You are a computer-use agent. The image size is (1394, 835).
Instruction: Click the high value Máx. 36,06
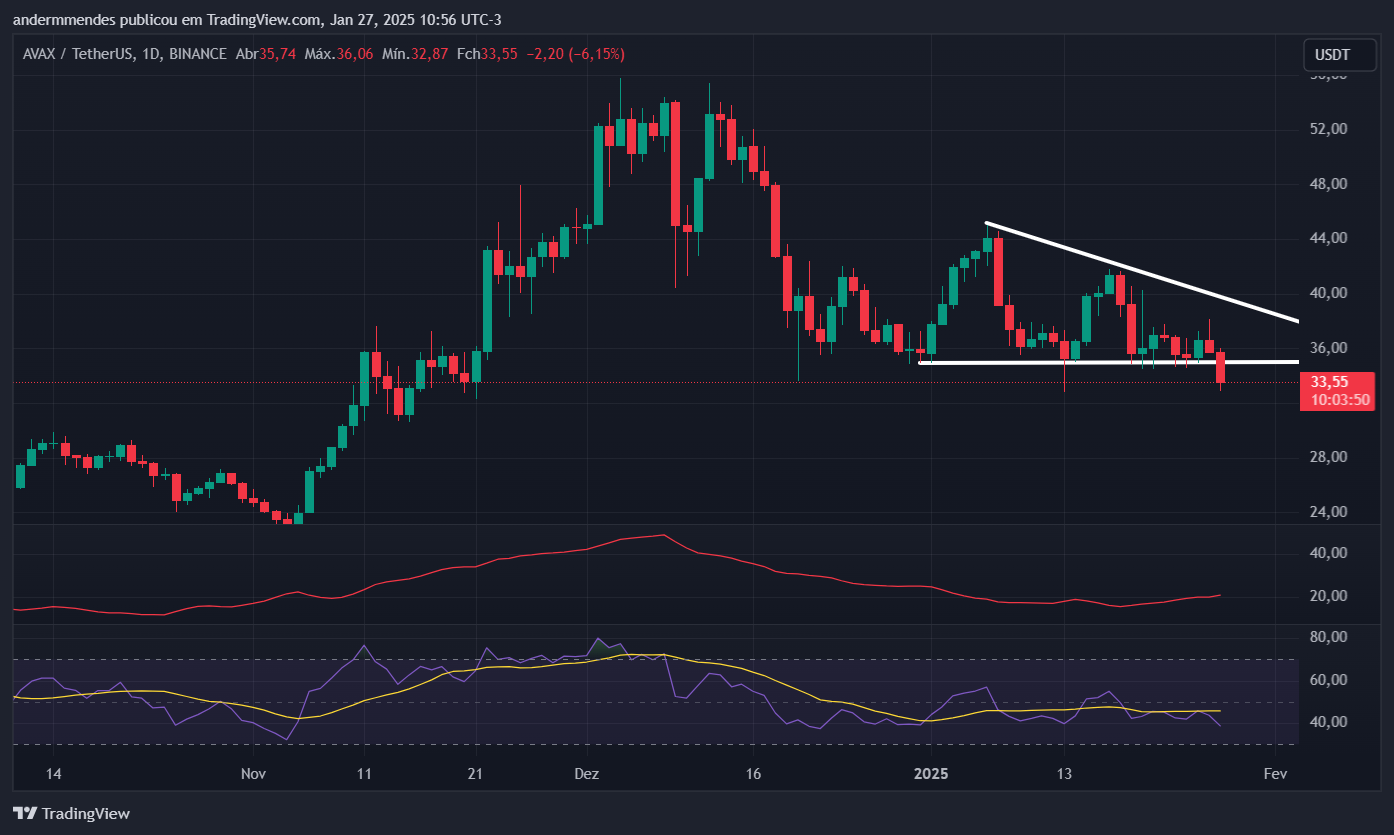[x=339, y=54]
